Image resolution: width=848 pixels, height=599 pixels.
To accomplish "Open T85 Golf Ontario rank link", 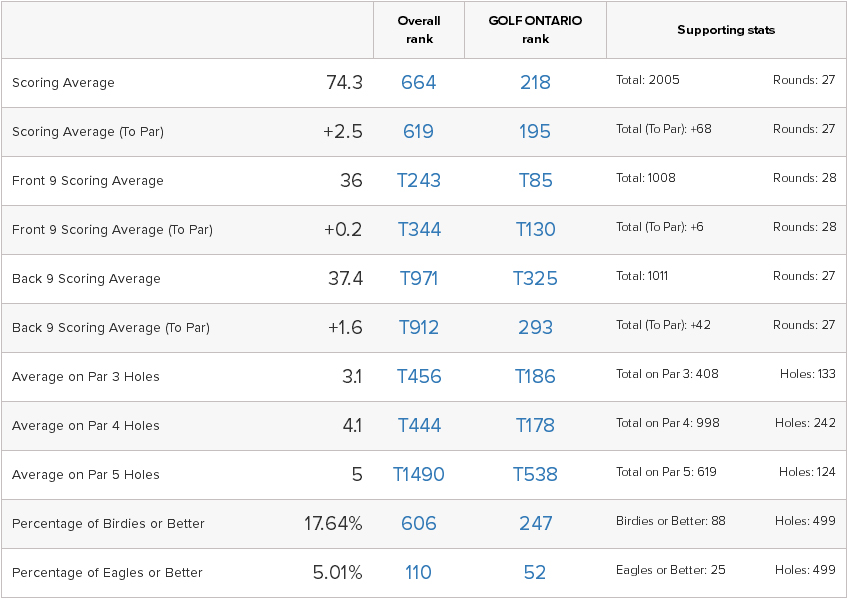I will point(535,181).
